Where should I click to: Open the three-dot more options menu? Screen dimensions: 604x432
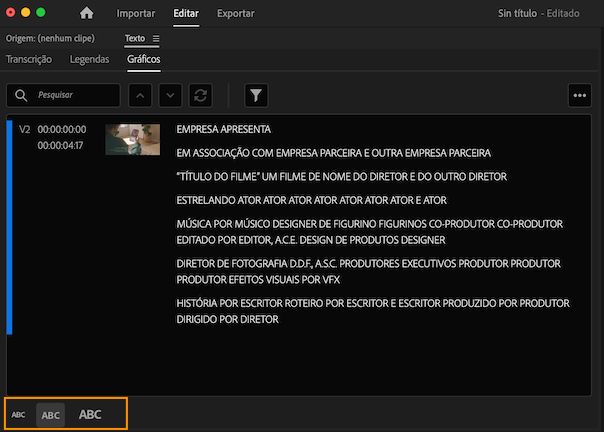(x=580, y=95)
